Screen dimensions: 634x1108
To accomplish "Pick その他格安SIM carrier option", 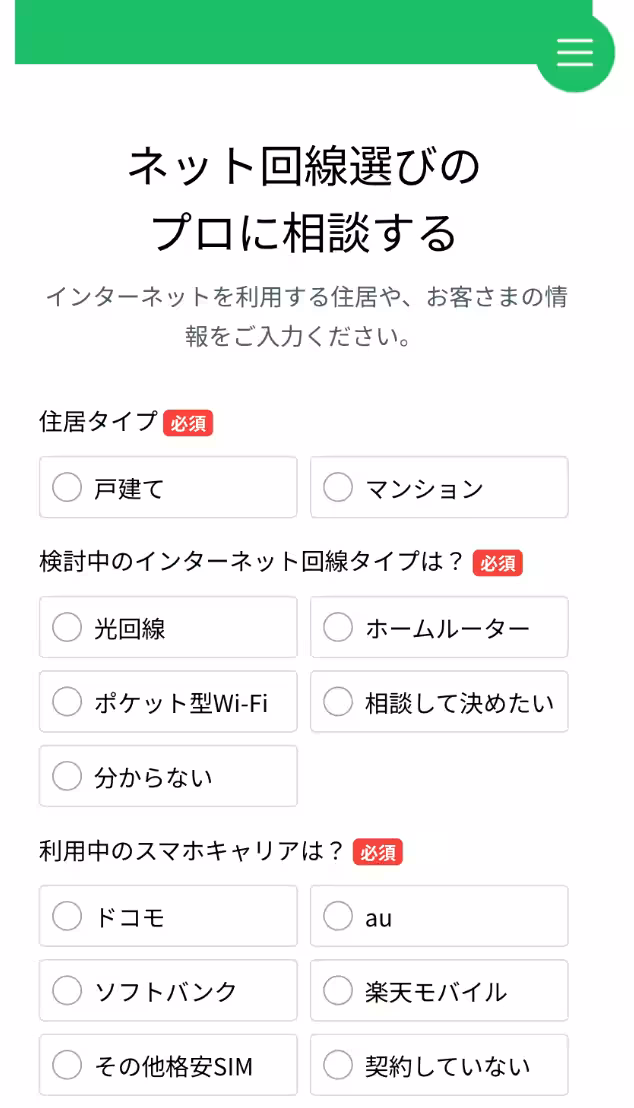I will [167, 1065].
